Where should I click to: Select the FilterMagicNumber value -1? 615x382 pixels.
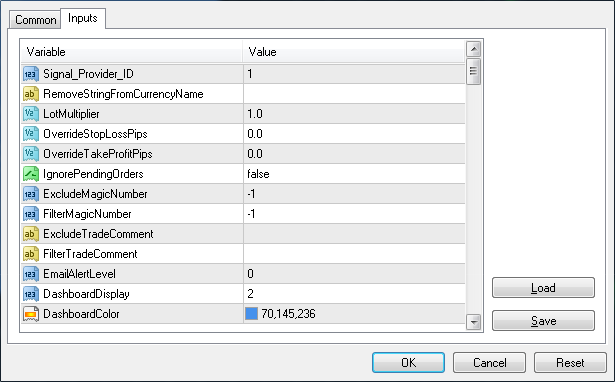(x=354, y=214)
